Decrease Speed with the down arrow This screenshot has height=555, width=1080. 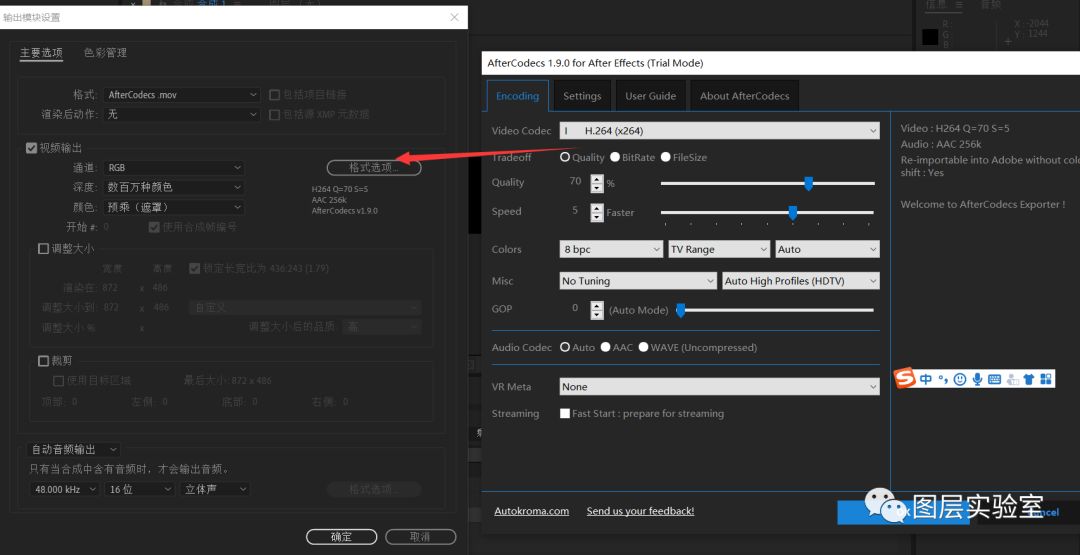coord(596,217)
